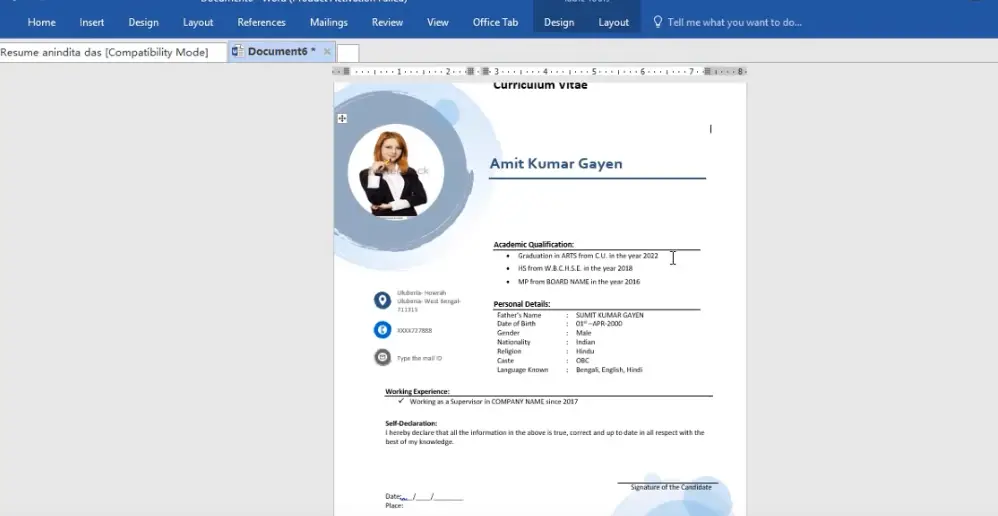Click the Place label
The width and height of the screenshot is (998, 516).
point(394,506)
